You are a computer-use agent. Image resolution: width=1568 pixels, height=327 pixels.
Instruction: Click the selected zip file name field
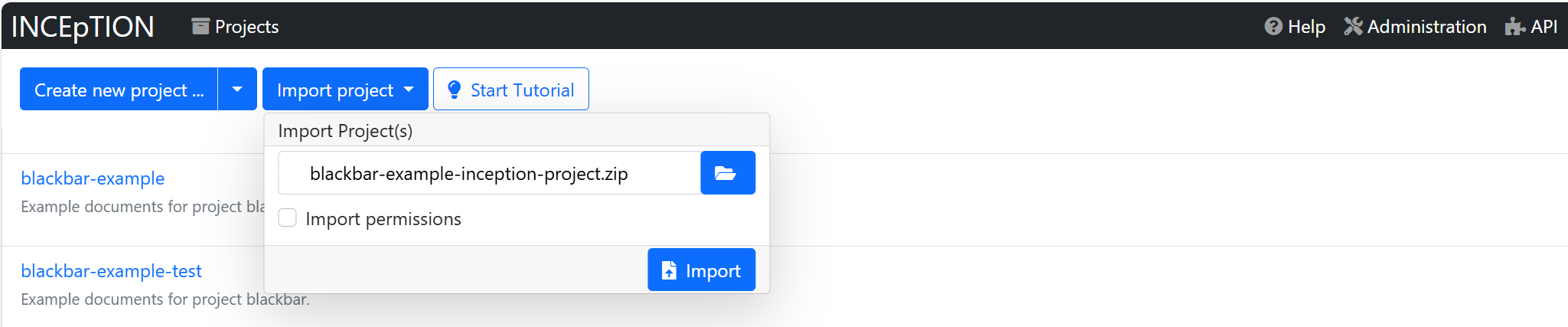pyautogui.click(x=490, y=173)
